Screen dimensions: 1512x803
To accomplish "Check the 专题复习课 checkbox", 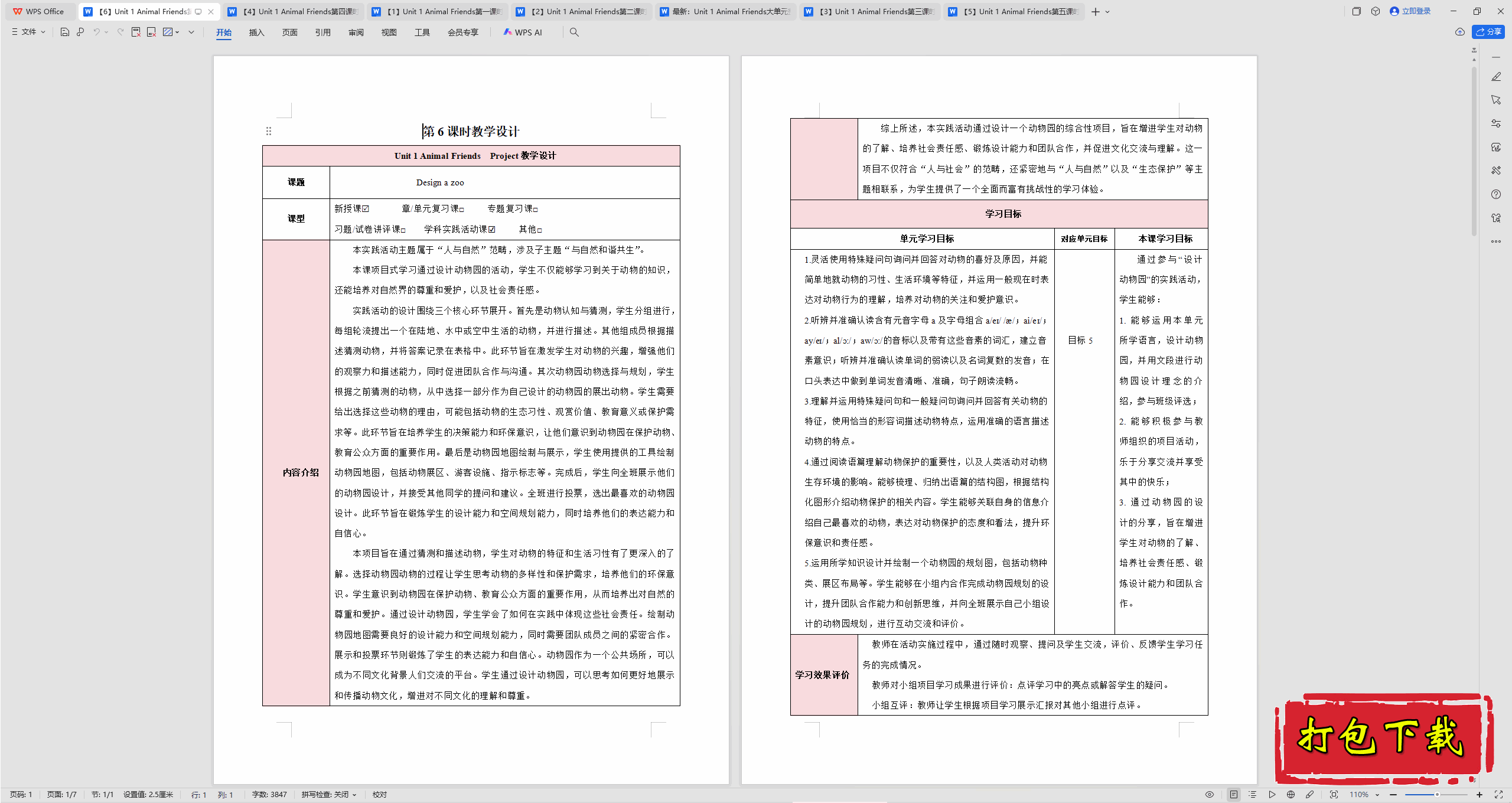I will click(x=536, y=210).
